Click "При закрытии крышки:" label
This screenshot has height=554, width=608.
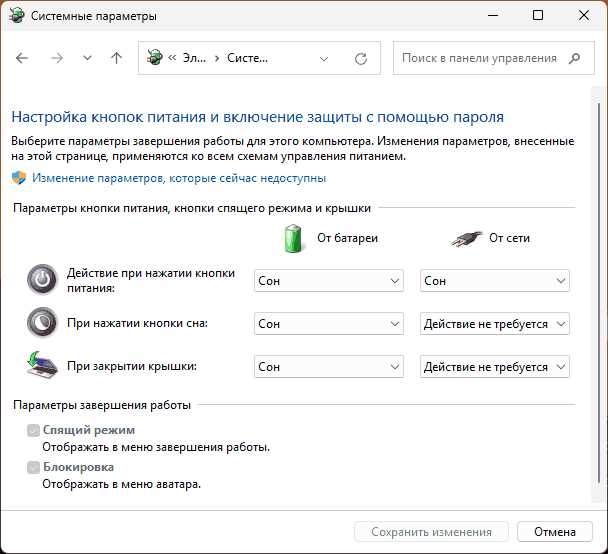(132, 366)
